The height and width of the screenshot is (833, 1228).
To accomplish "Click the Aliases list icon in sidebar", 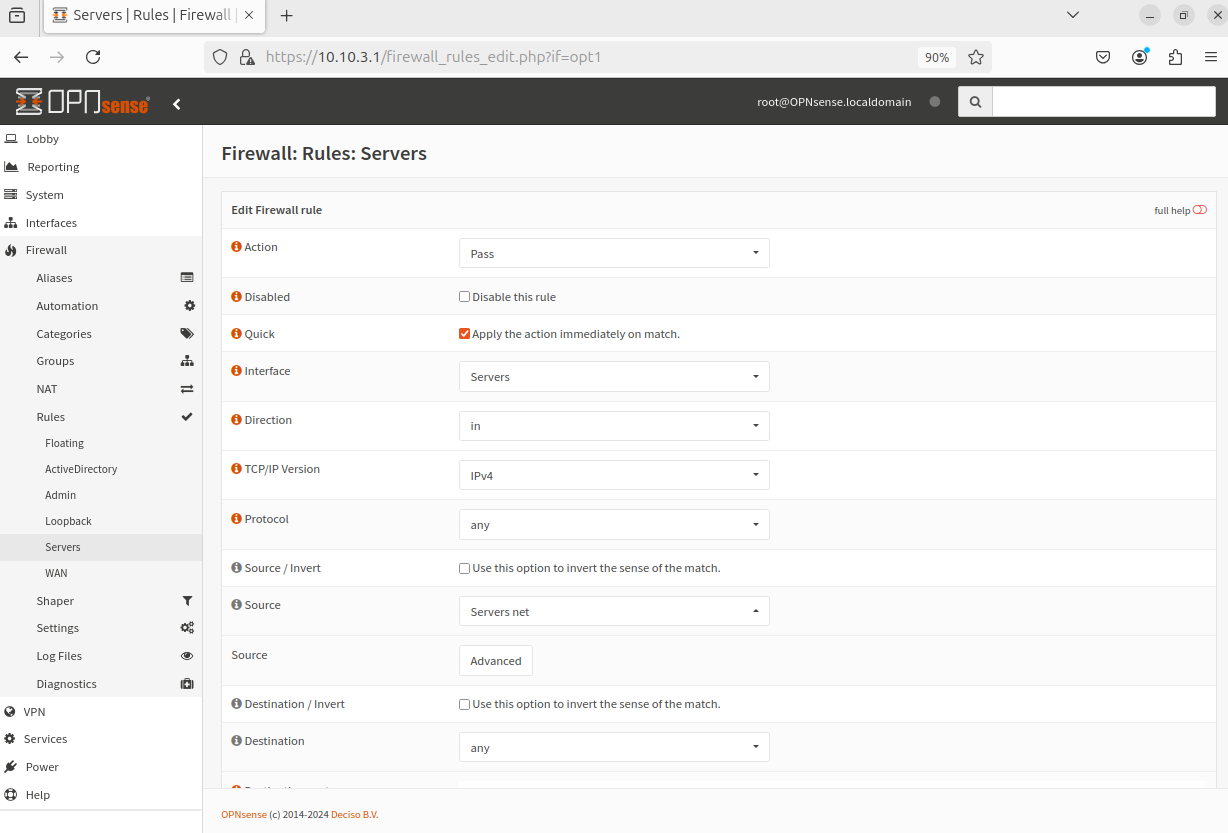I will (x=187, y=278).
